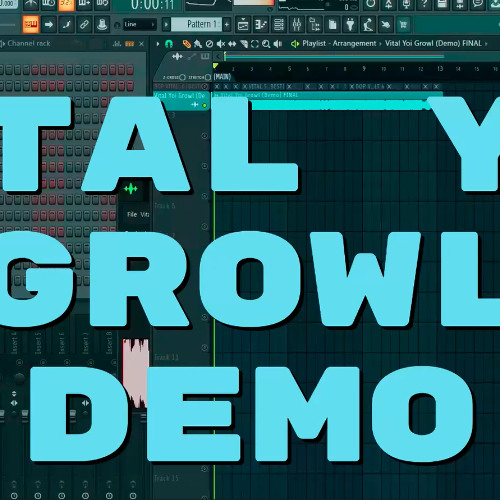This screenshot has width=500, height=500.
Task: Select the Insert 6 mixer track label
Action: point(61,343)
